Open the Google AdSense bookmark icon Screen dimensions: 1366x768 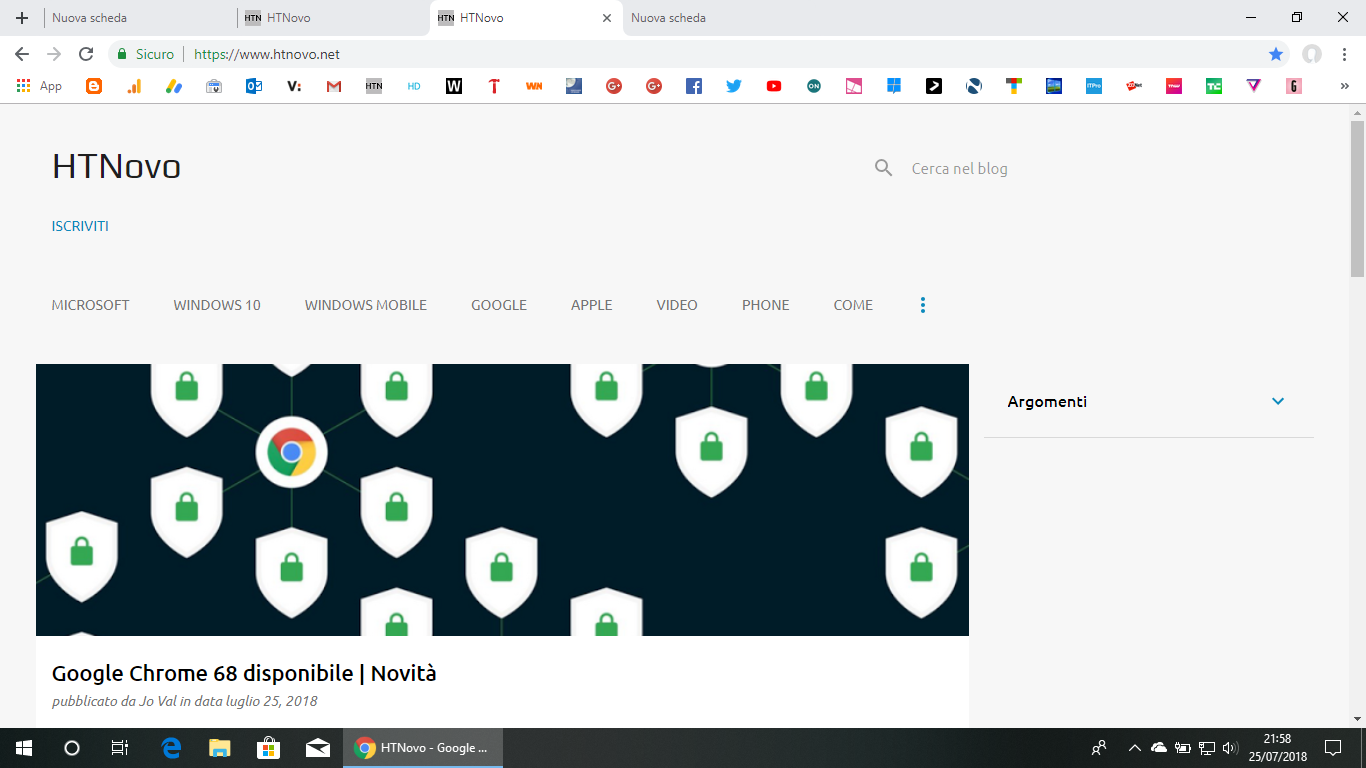[x=174, y=86]
